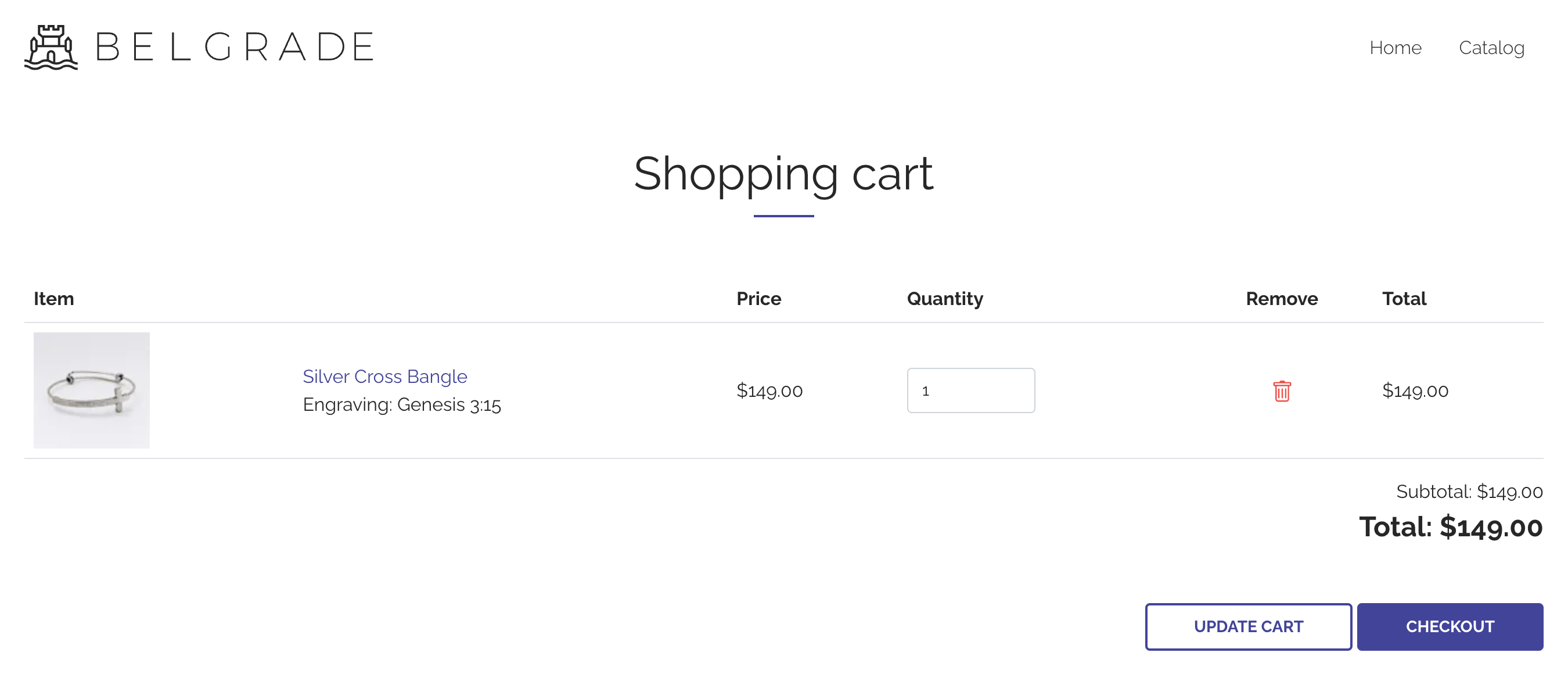Viewport: 1568px width, 674px height.
Task: Focus the quantity input field
Action: coord(971,390)
